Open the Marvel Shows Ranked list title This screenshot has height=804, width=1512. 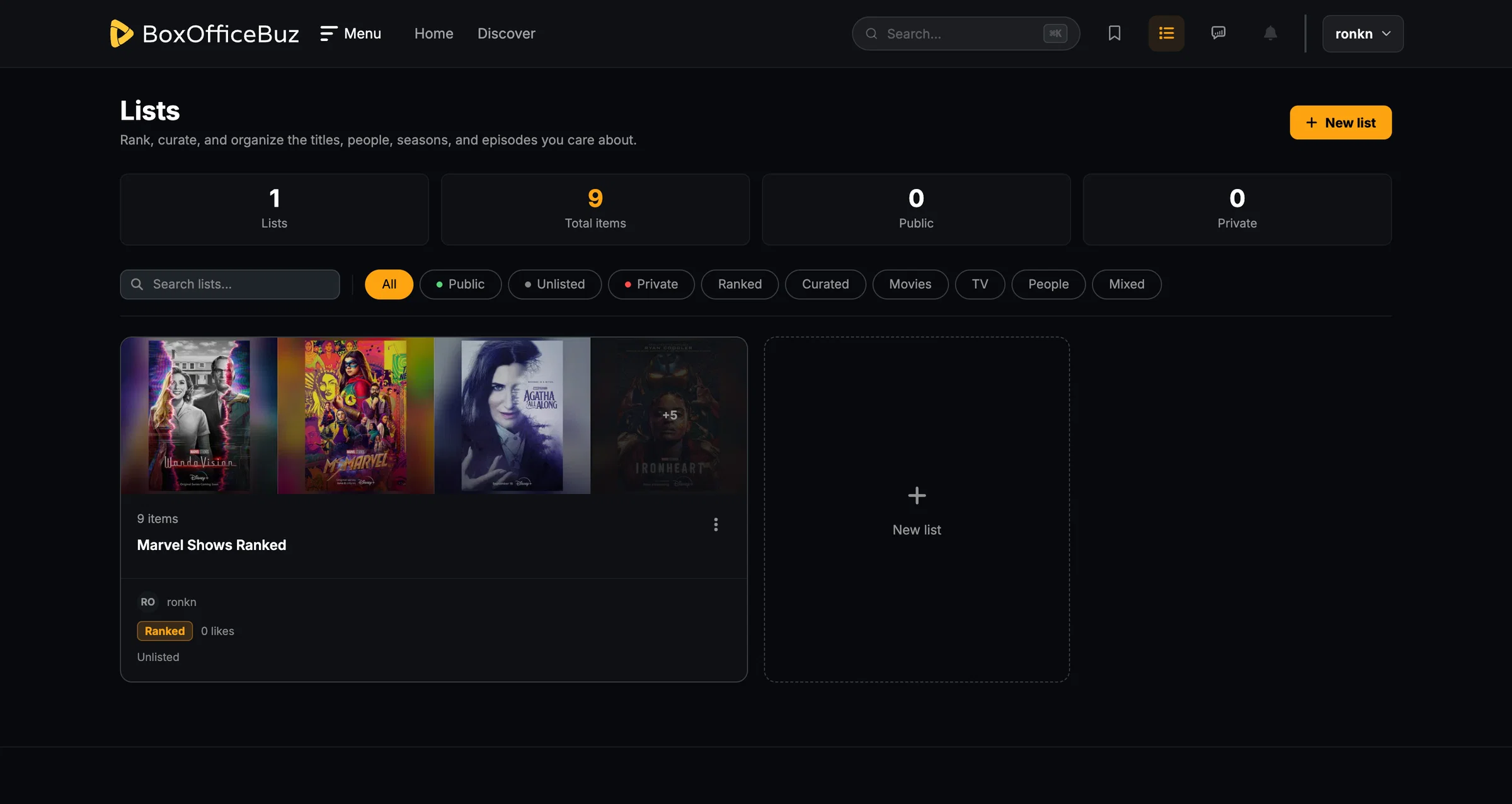coord(212,545)
